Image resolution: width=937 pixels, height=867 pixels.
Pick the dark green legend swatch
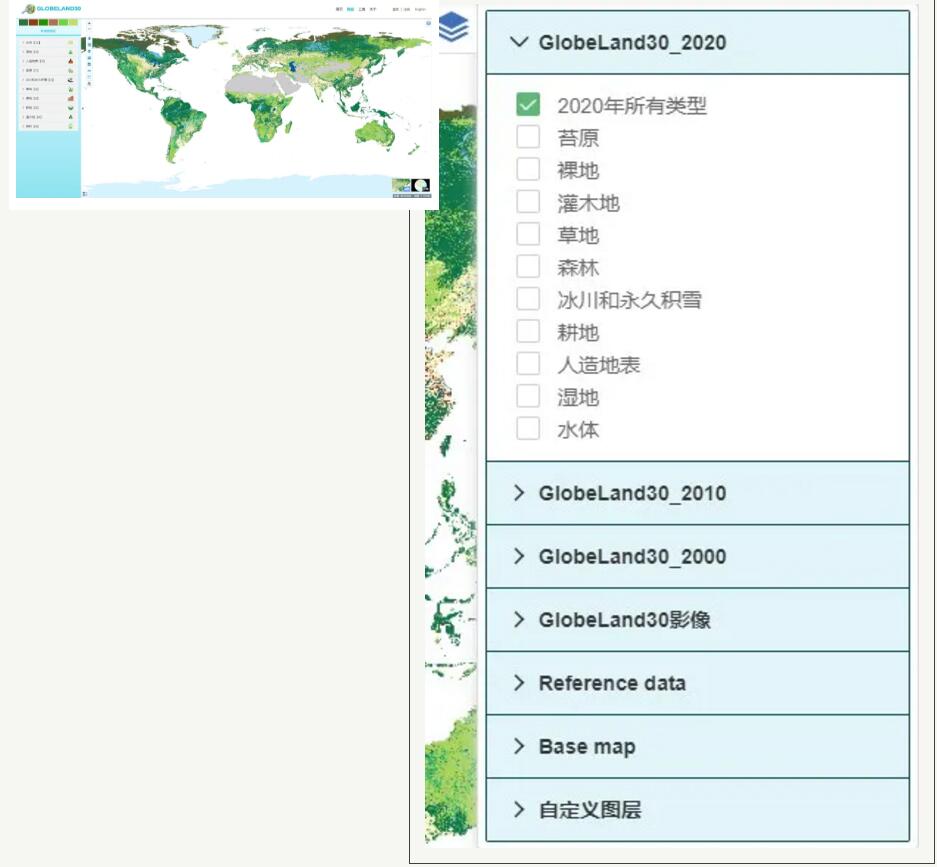(23, 22)
